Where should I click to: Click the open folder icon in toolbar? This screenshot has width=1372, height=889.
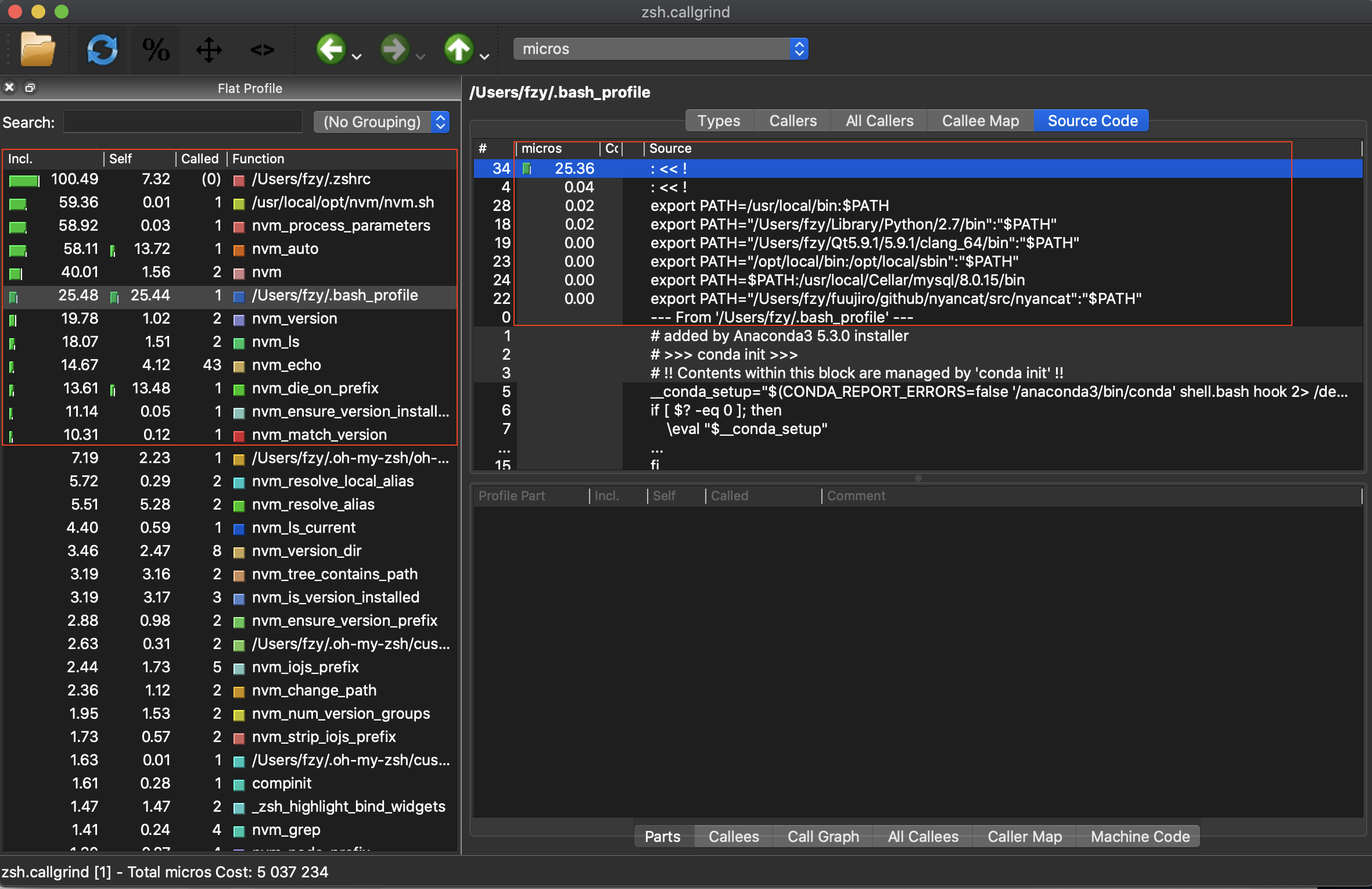tap(38, 49)
